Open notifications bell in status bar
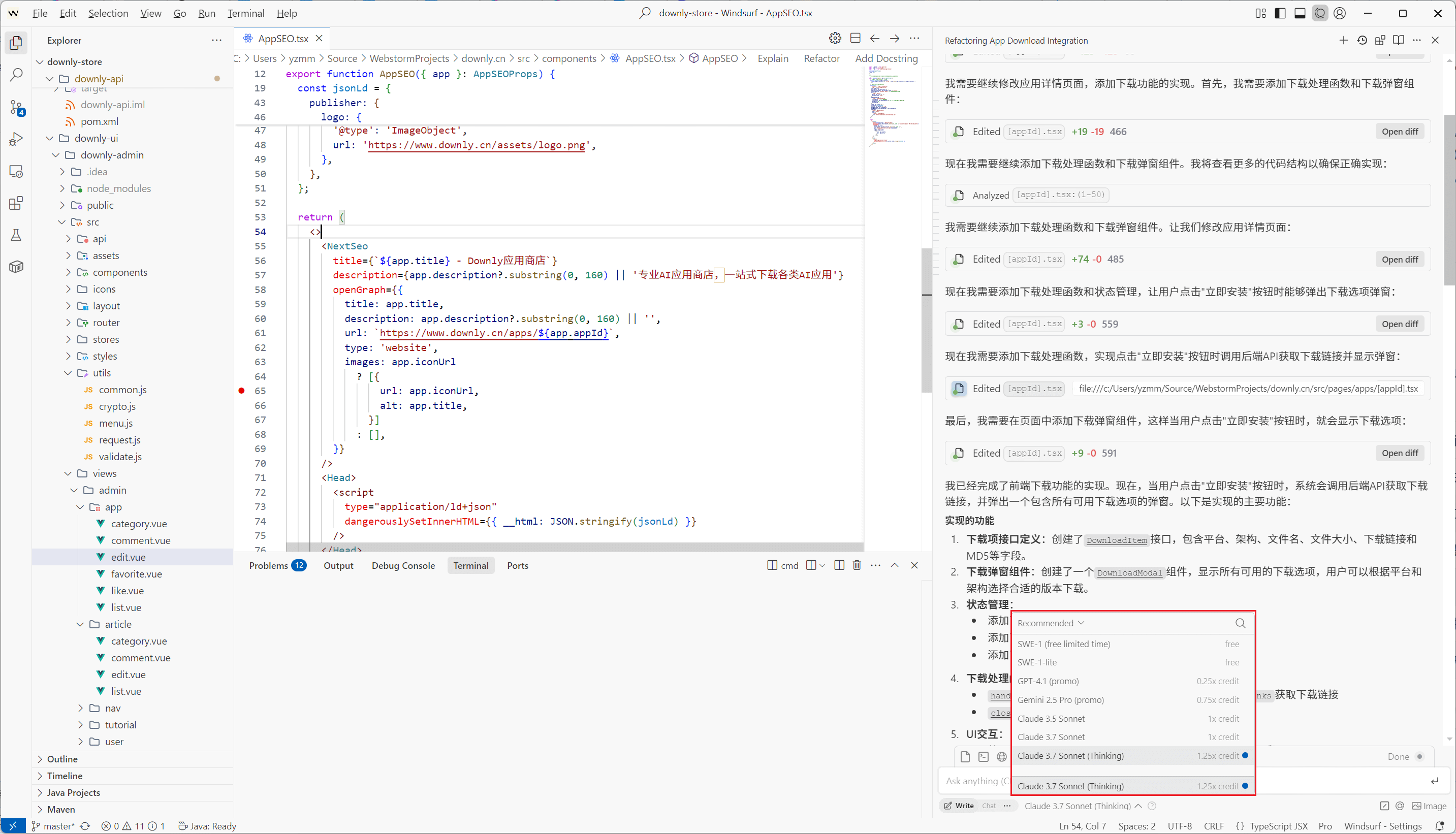Viewport: 1456px width, 834px height. [1440, 826]
